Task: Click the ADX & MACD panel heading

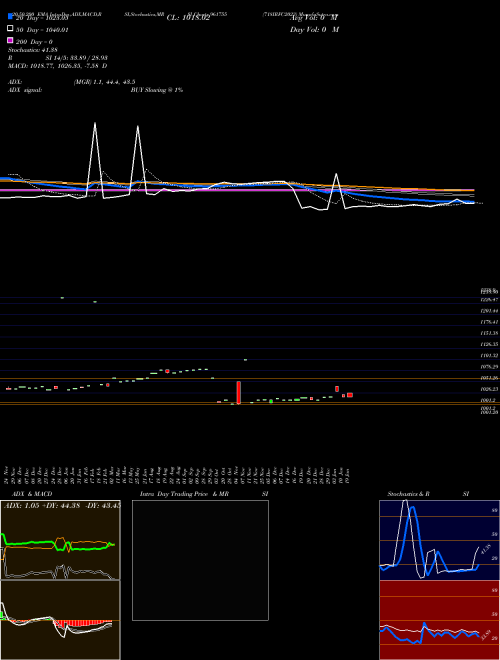Action: (x=32, y=494)
